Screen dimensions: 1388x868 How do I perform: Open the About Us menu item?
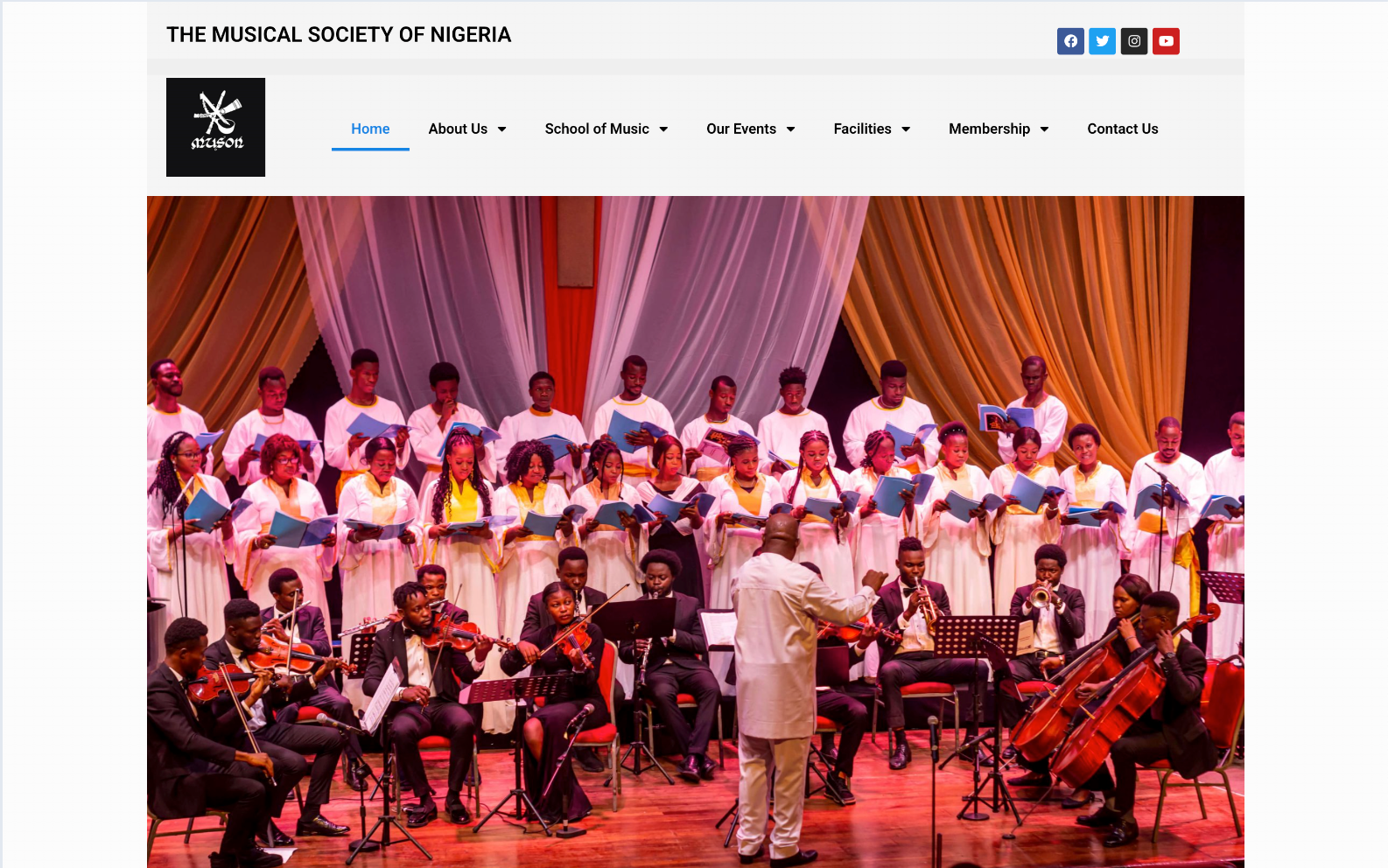(458, 129)
